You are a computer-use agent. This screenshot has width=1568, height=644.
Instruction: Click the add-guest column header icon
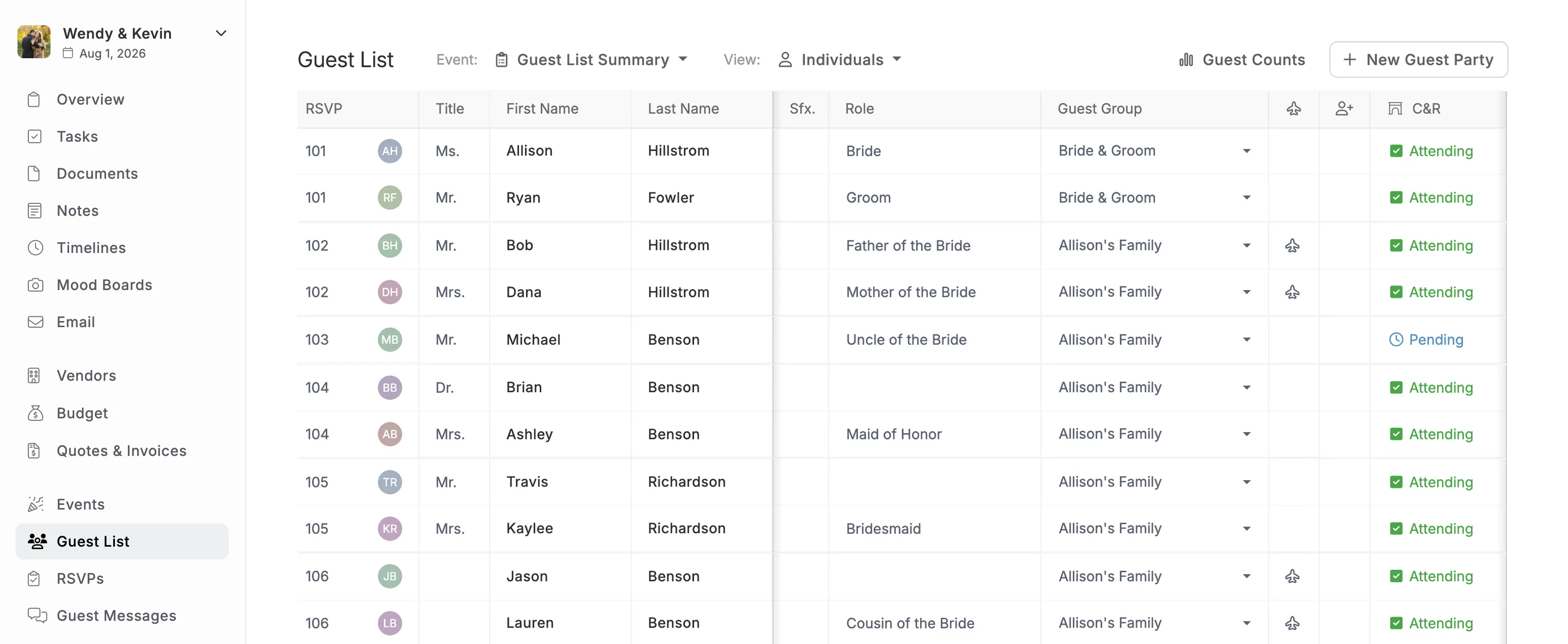click(x=1344, y=109)
